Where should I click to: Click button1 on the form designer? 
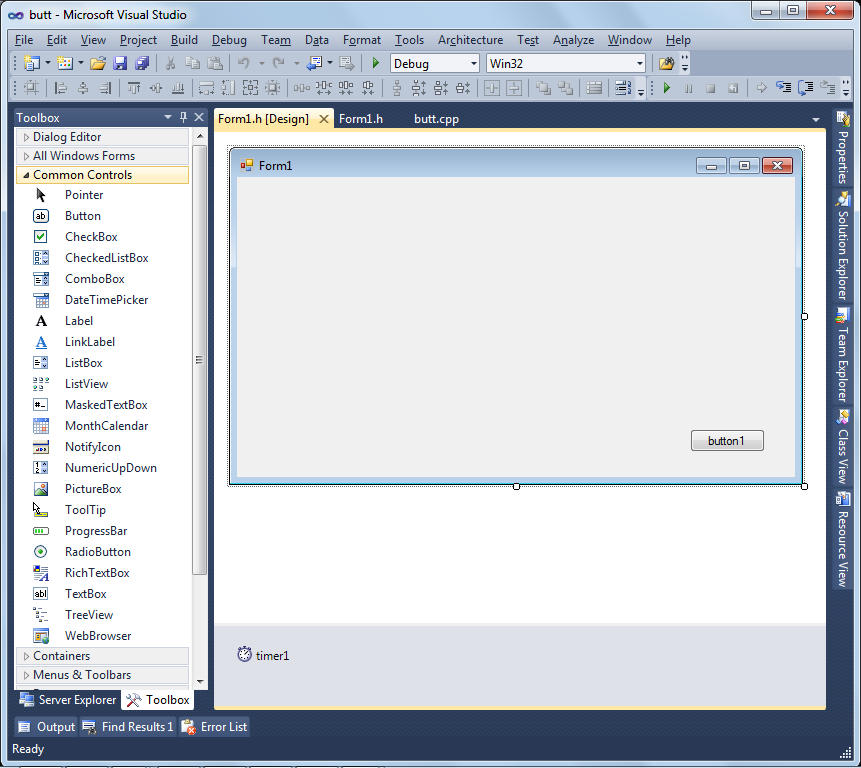(x=727, y=441)
